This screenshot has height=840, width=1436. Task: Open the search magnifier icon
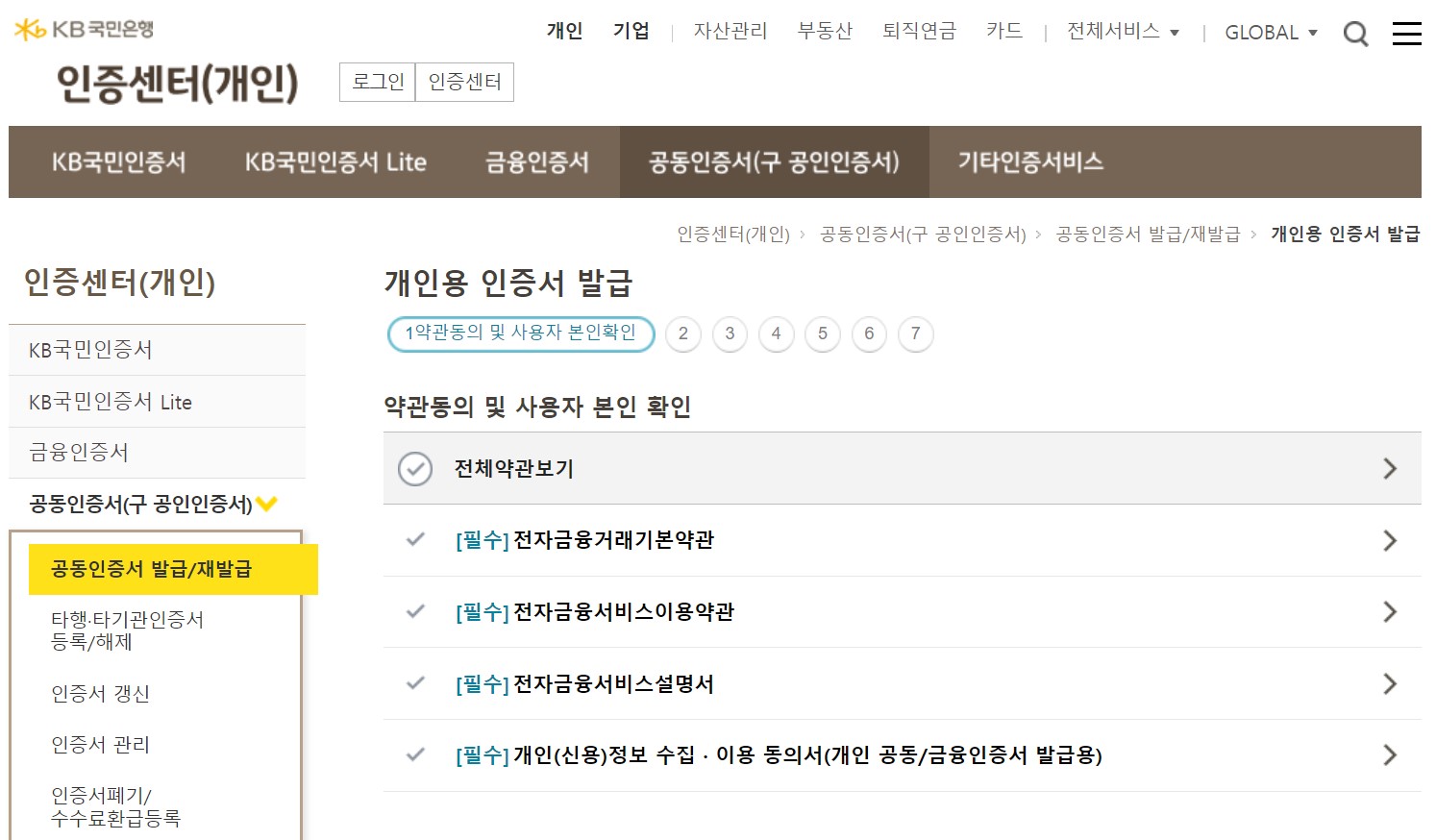[1356, 33]
